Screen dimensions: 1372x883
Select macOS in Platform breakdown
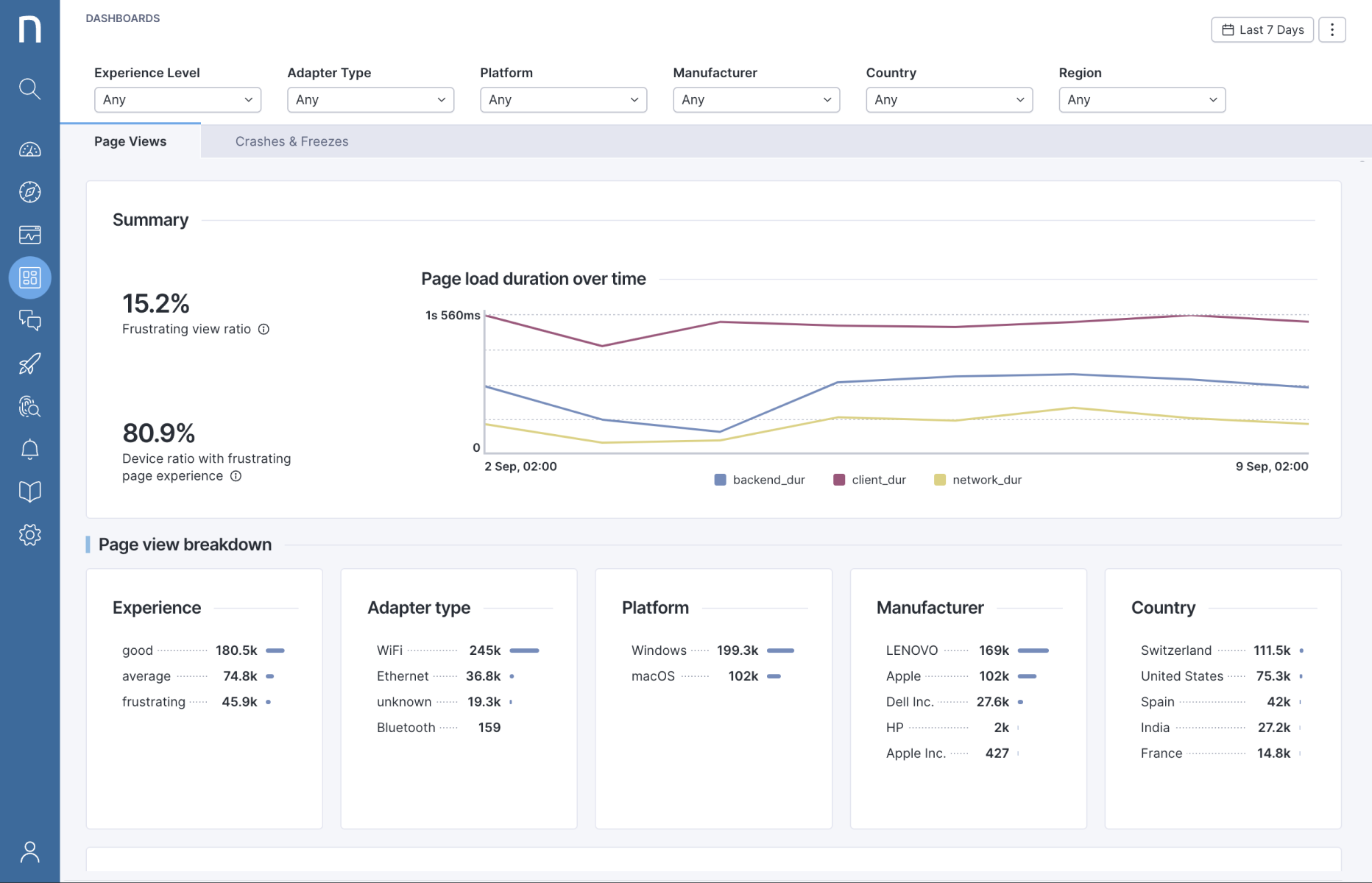pos(713,676)
